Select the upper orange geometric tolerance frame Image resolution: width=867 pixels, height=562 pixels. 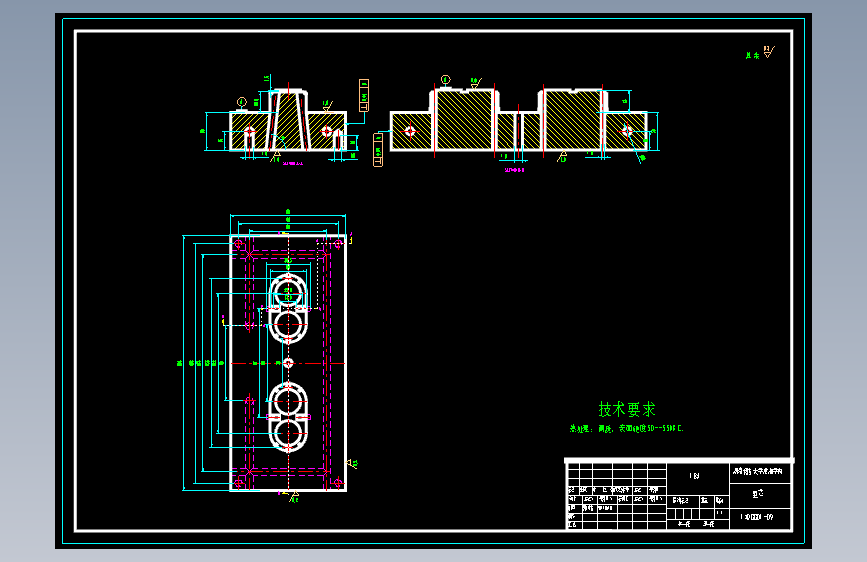(364, 96)
